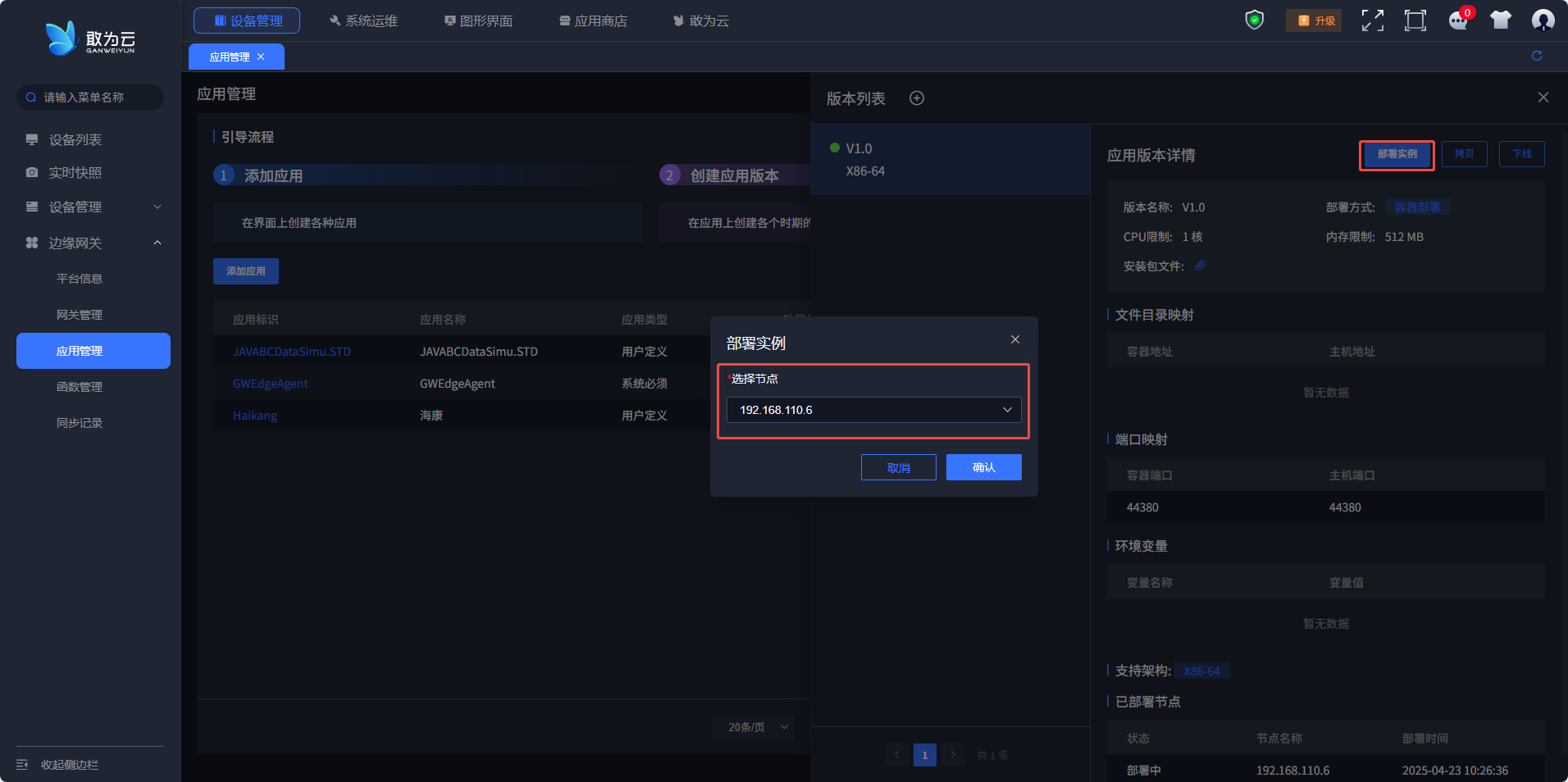Open messages with the chat bubble icon

pyautogui.click(x=1458, y=20)
